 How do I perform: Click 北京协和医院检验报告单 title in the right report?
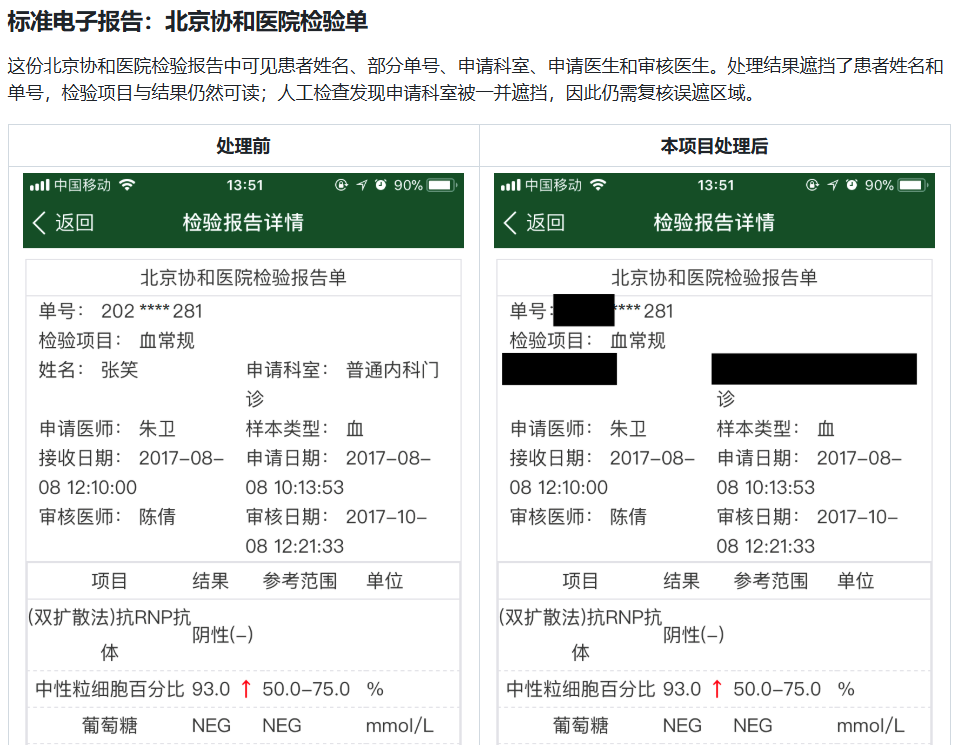[x=715, y=277]
